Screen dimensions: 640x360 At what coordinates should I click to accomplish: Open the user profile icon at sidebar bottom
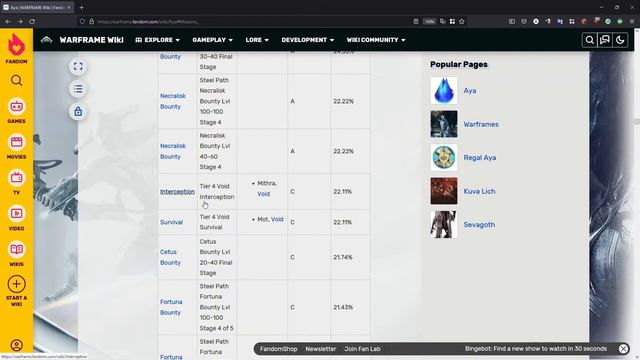tap(16, 345)
